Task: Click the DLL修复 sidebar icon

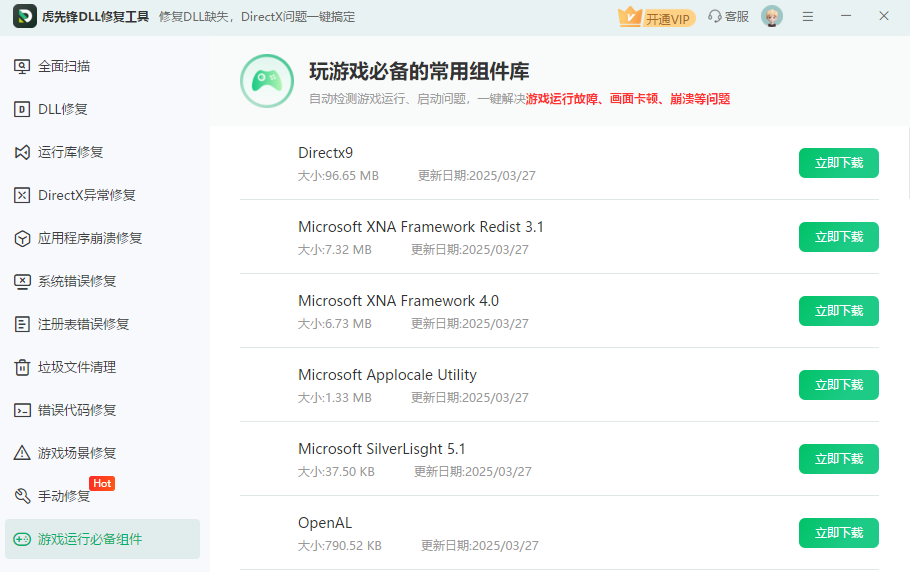Action: tap(21, 109)
